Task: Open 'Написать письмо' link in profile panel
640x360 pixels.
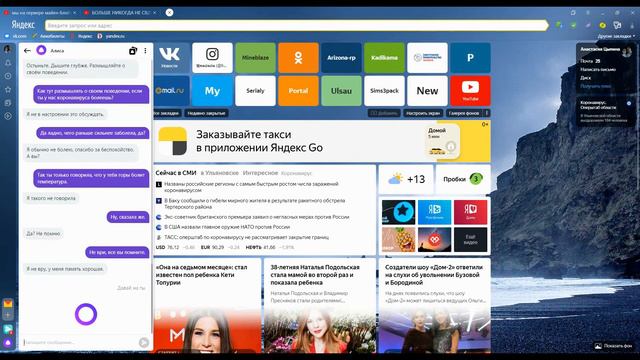Action: tap(598, 69)
